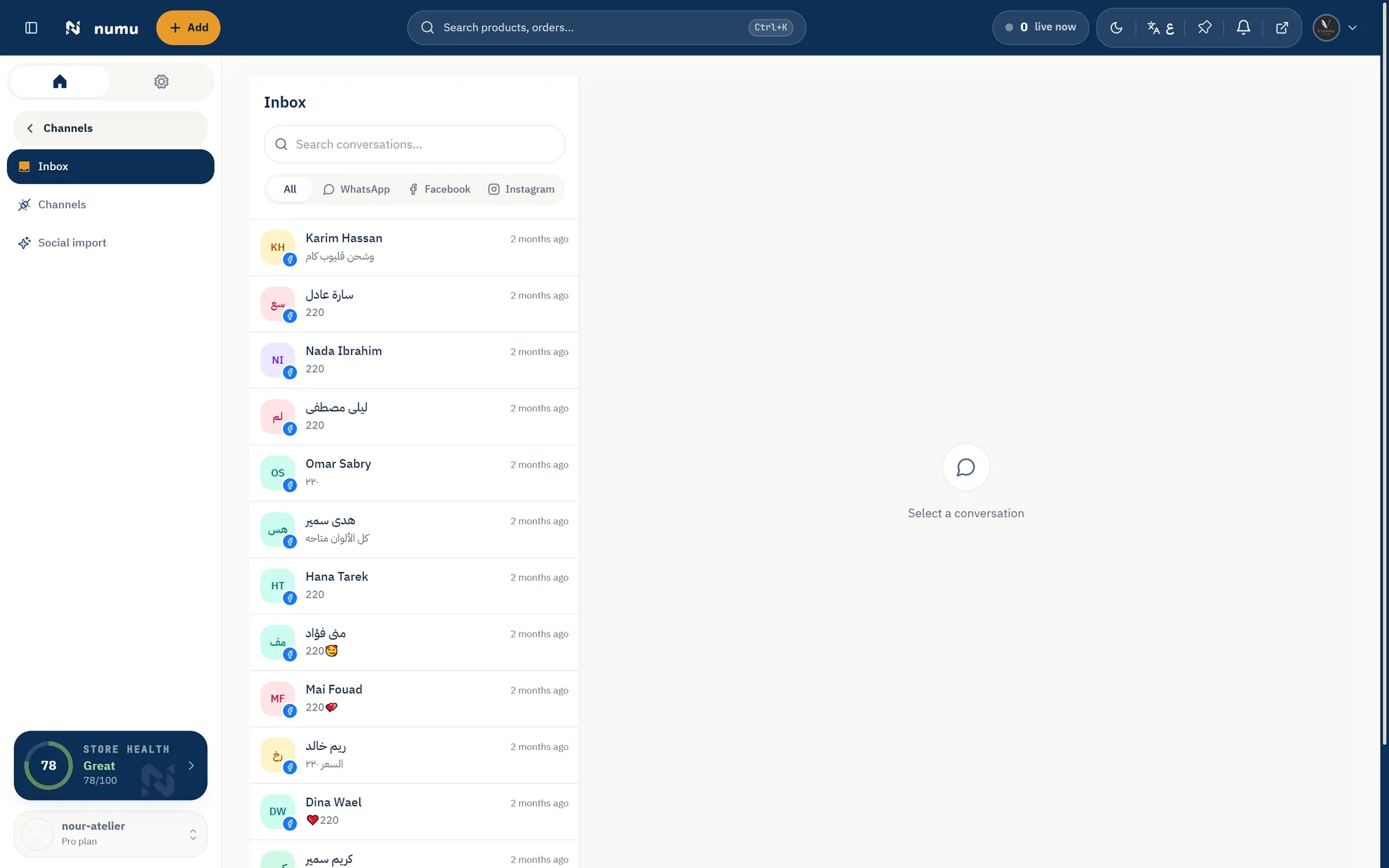Click the DW avatar badge
The image size is (1389, 868).
tap(278, 812)
